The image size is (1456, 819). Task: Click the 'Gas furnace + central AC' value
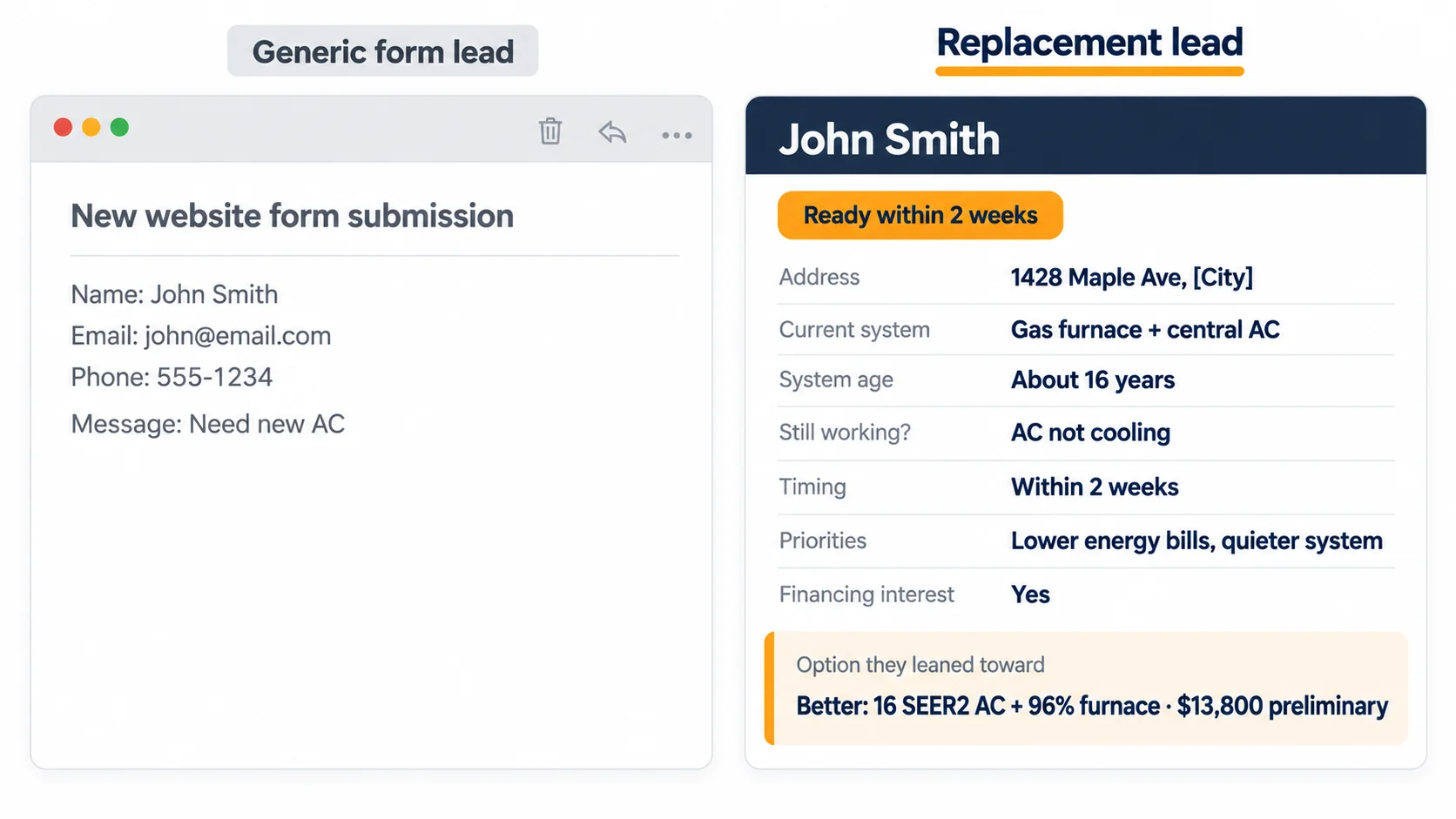pos(1145,330)
